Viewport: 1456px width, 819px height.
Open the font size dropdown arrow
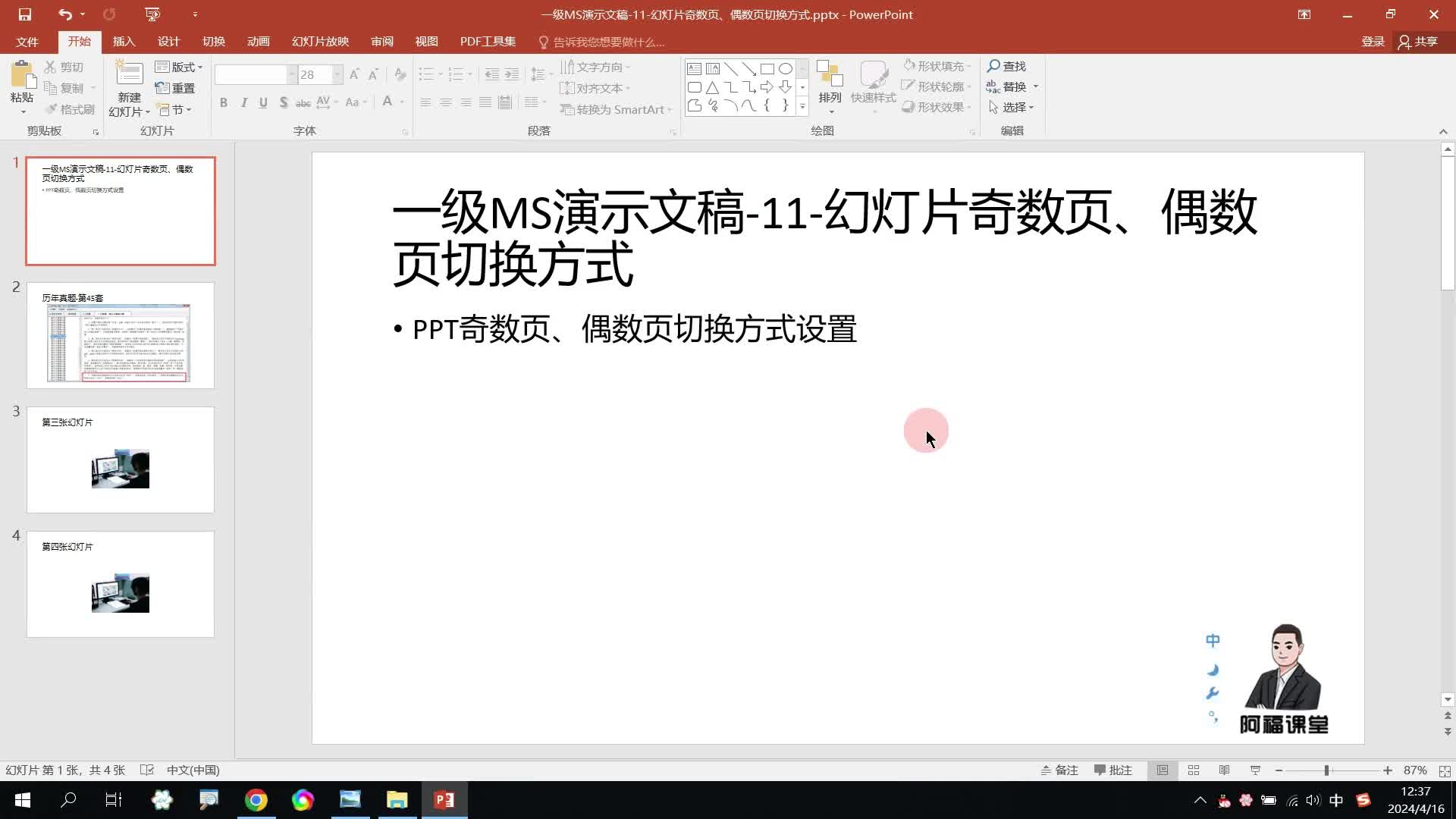337,74
